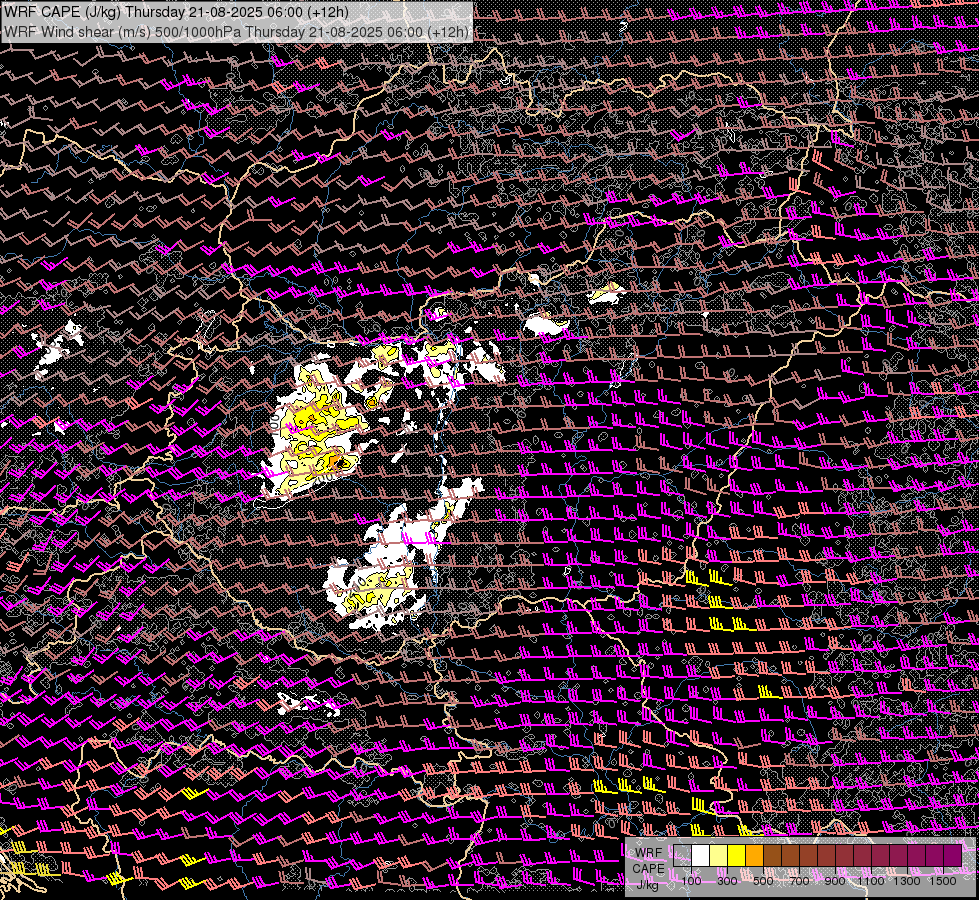Click the legend tick value 500
Screen dimensions: 979x900
763,881
